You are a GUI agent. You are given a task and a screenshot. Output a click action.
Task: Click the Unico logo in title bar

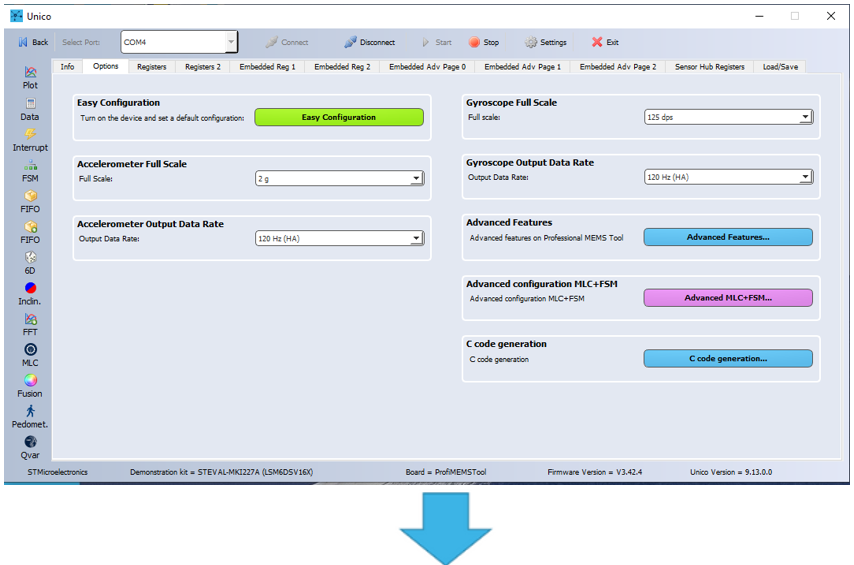tap(17, 16)
